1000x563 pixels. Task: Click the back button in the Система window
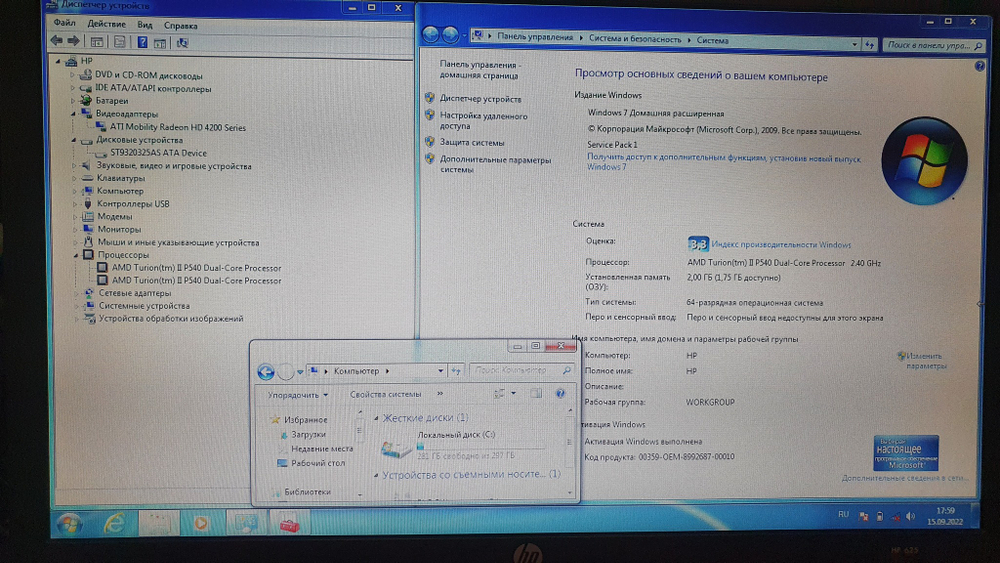click(430, 34)
